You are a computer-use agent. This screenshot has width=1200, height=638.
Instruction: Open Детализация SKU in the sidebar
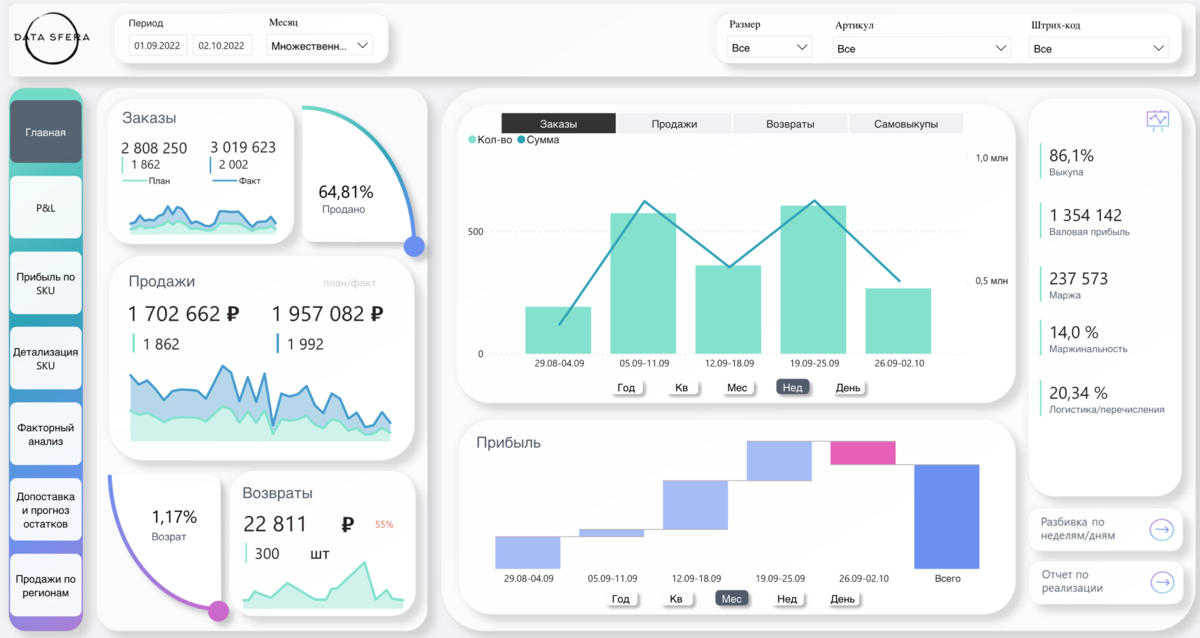46,359
